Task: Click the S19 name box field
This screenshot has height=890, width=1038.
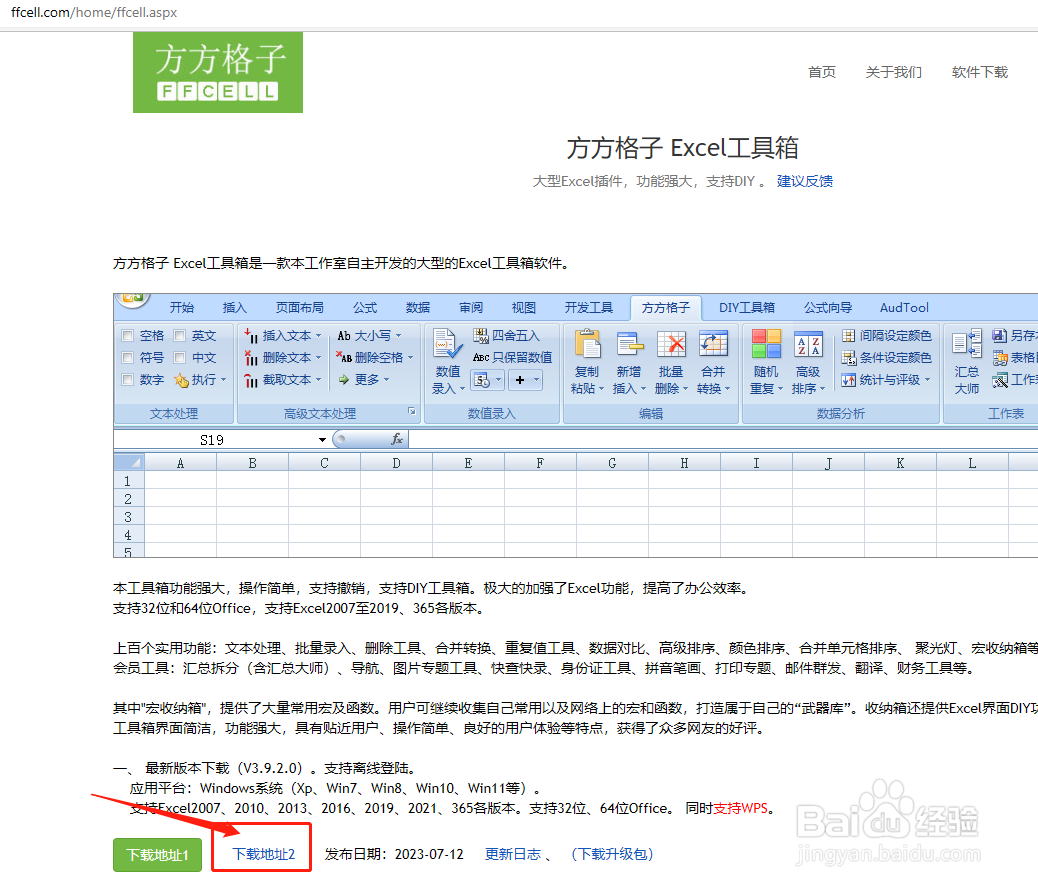Action: coord(214,440)
